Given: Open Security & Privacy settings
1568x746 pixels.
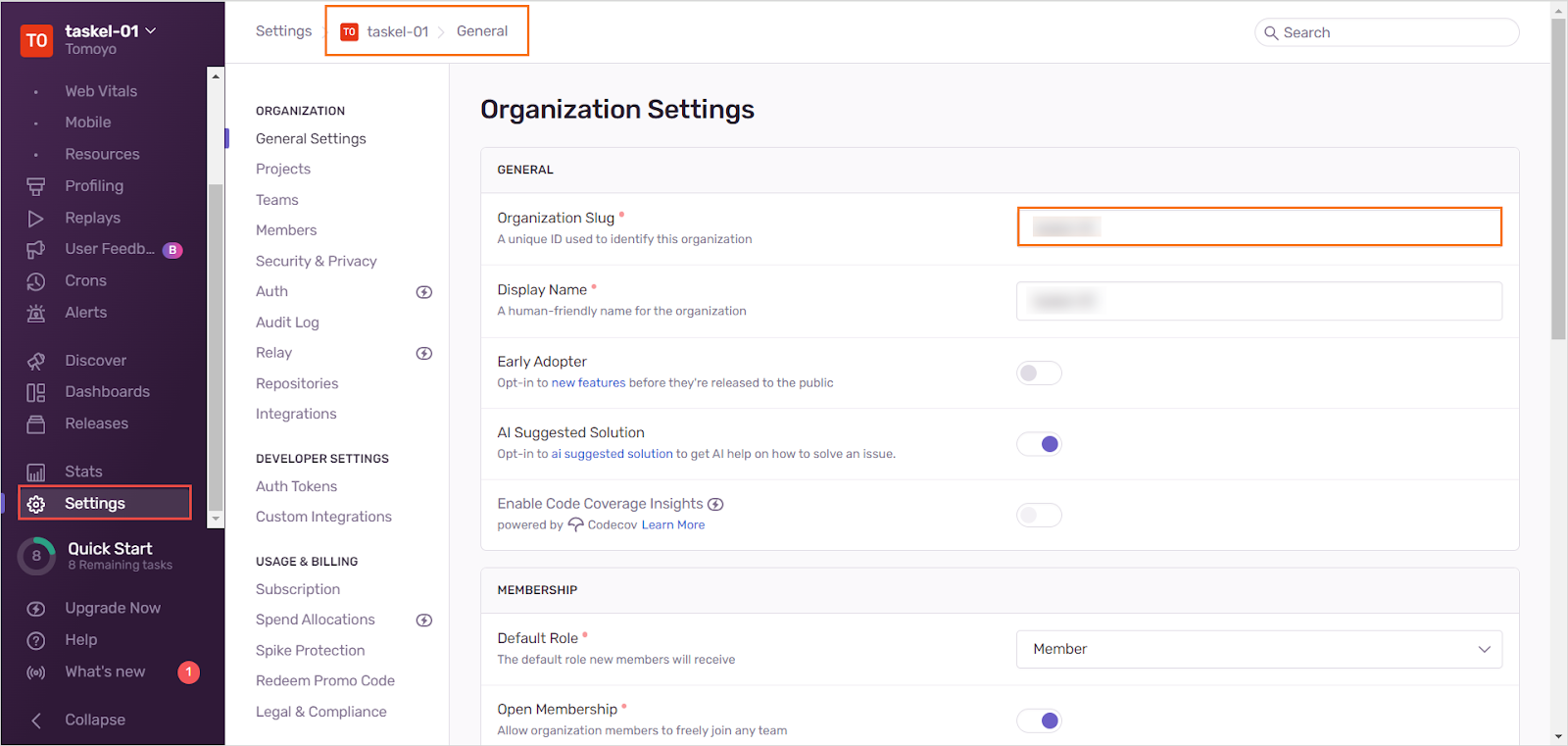Looking at the screenshot, I should [317, 262].
